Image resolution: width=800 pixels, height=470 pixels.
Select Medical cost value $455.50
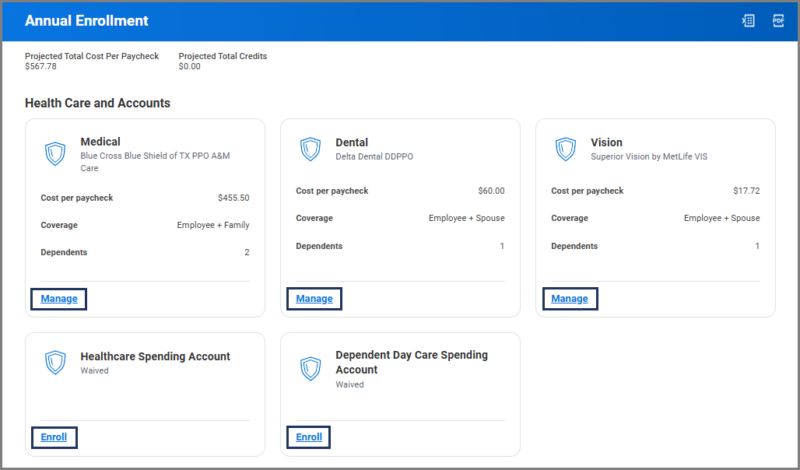[x=234, y=198]
